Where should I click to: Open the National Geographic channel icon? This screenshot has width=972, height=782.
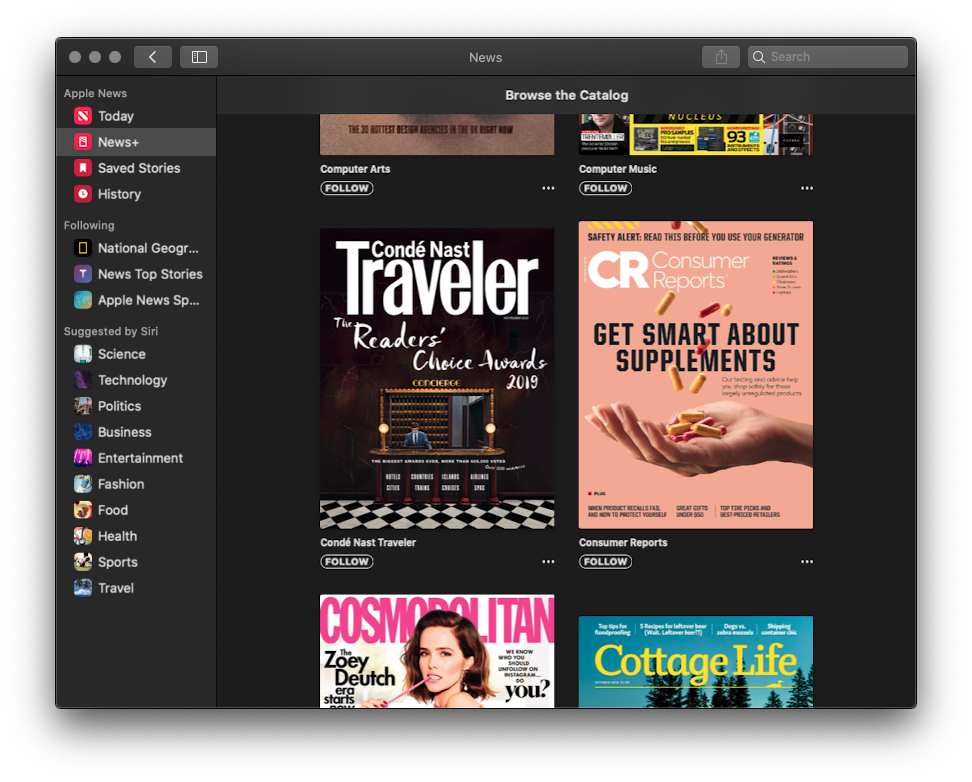coord(83,248)
